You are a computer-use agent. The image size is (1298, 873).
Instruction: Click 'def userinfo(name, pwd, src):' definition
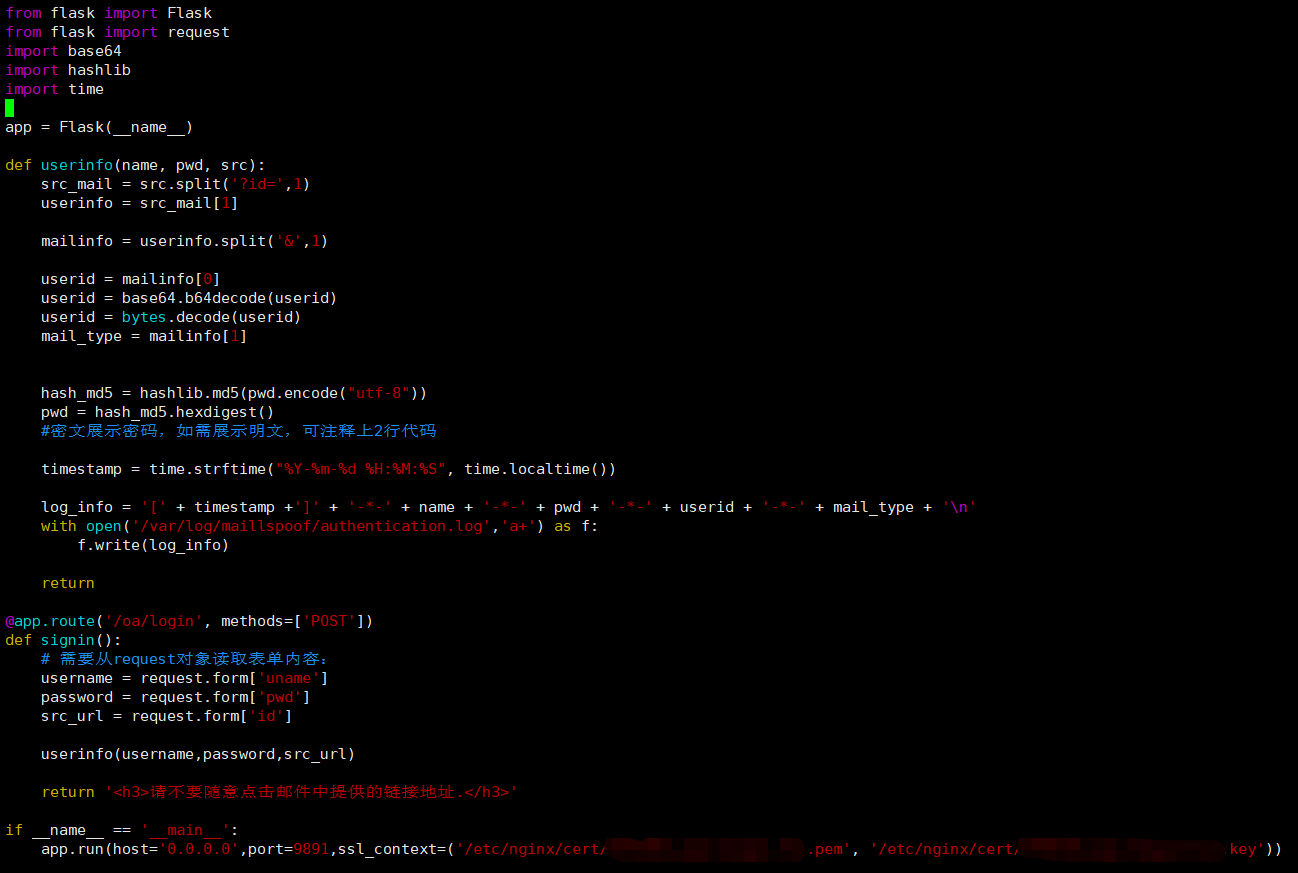[135, 165]
